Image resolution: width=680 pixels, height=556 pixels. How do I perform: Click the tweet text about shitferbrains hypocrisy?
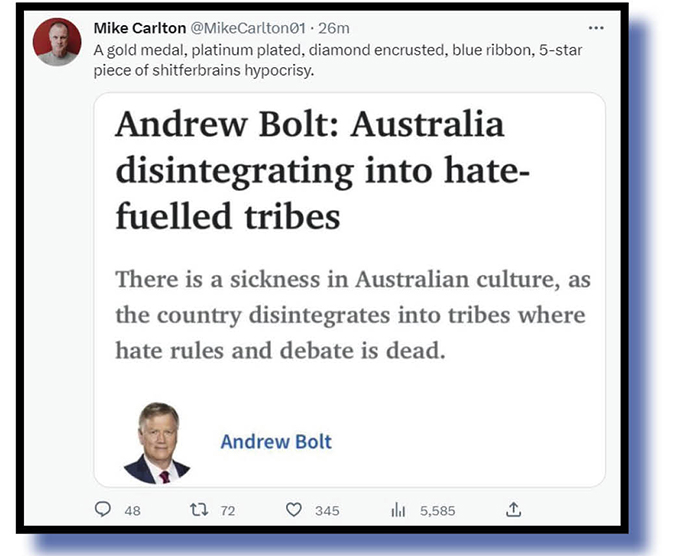(x=338, y=60)
